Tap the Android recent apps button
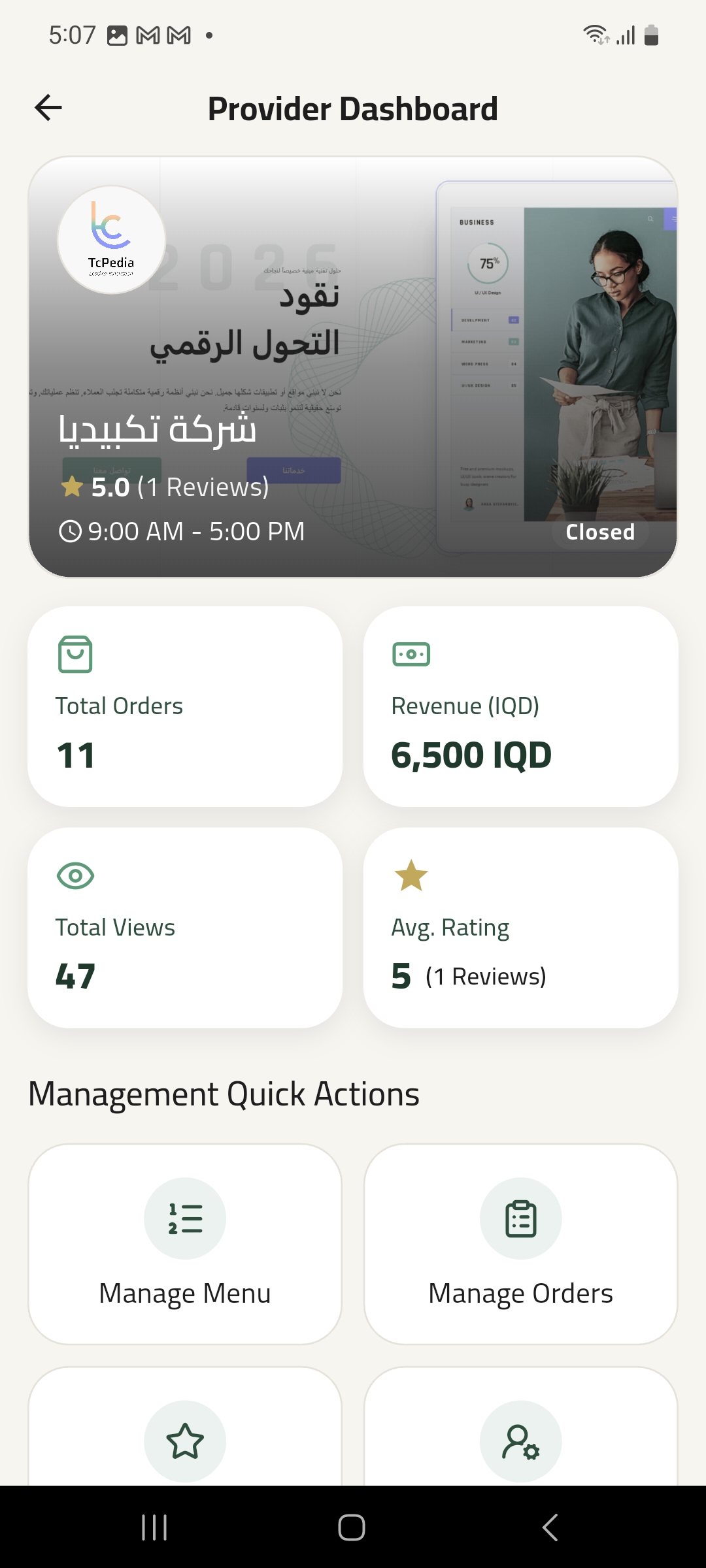The width and height of the screenshot is (706, 1568). point(155,1527)
